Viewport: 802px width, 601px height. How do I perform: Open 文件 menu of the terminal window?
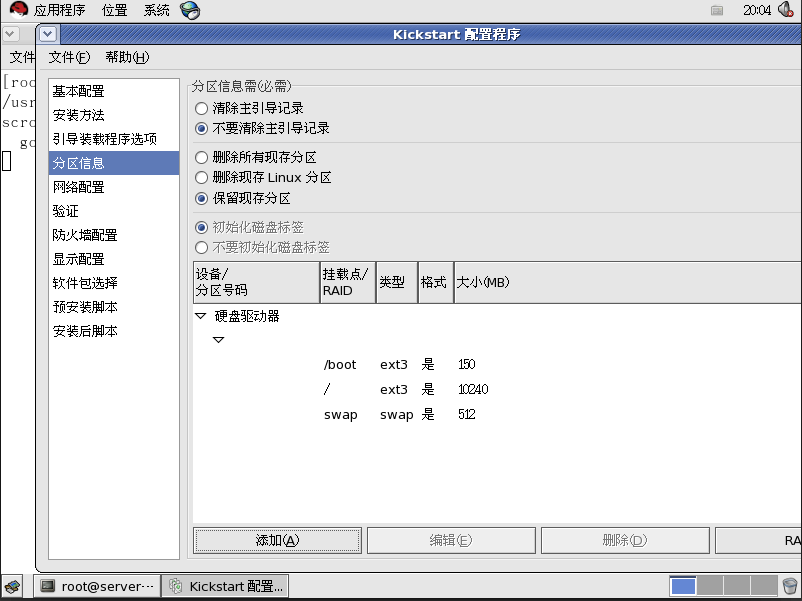(21, 57)
